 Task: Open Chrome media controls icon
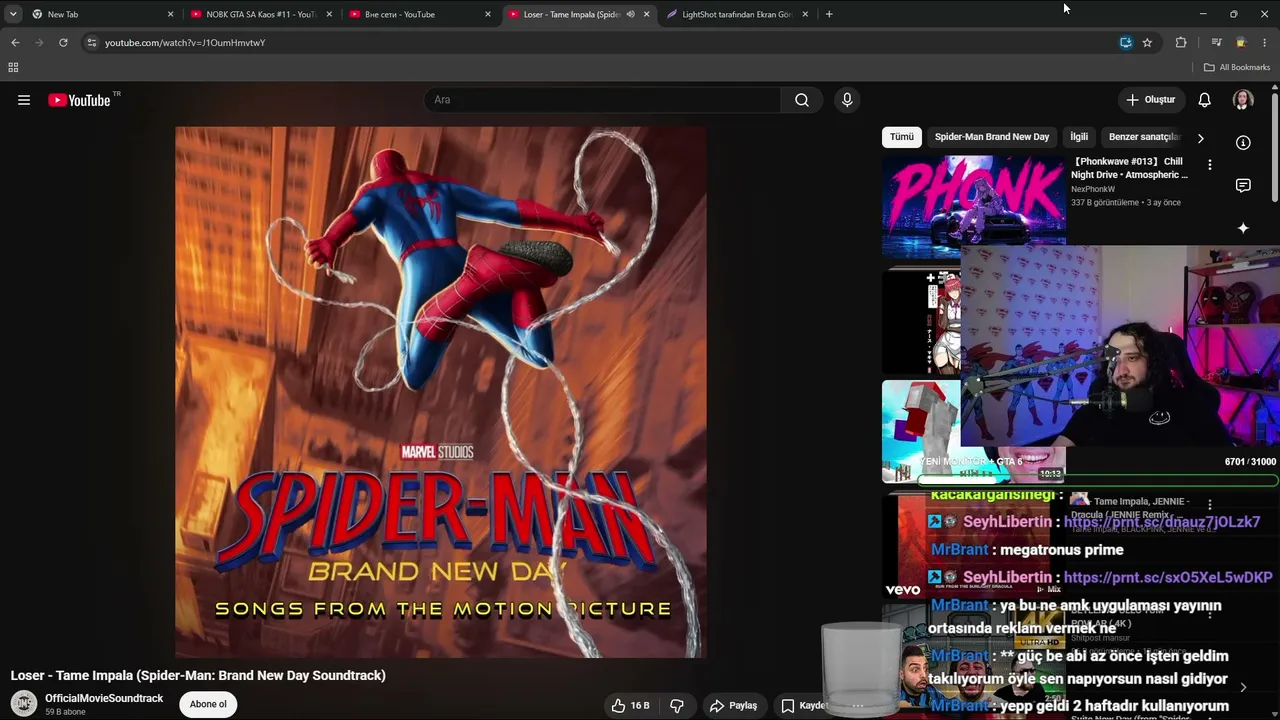coord(1216,42)
